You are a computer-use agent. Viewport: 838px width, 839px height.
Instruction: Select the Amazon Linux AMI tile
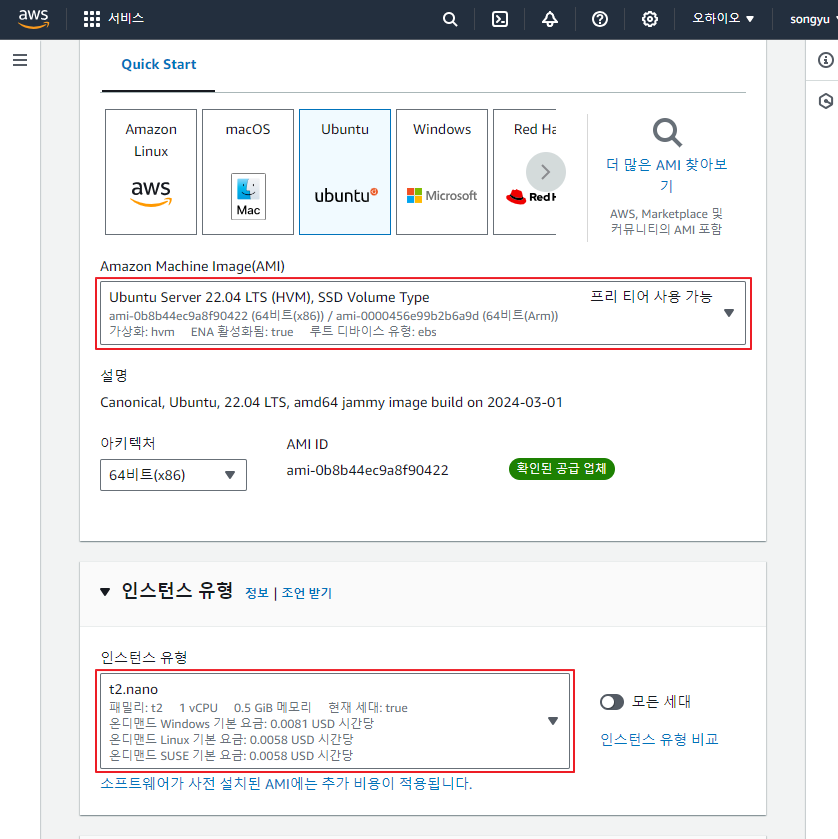coord(151,172)
